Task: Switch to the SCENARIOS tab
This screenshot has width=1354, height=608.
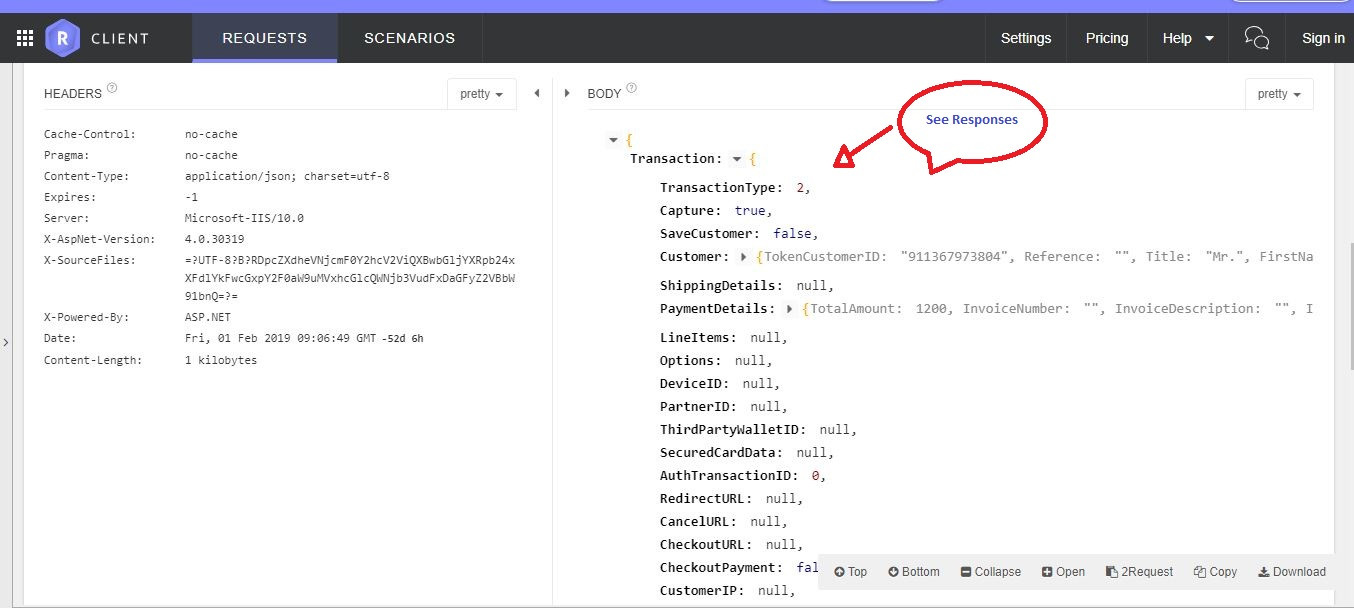Action: coord(410,37)
